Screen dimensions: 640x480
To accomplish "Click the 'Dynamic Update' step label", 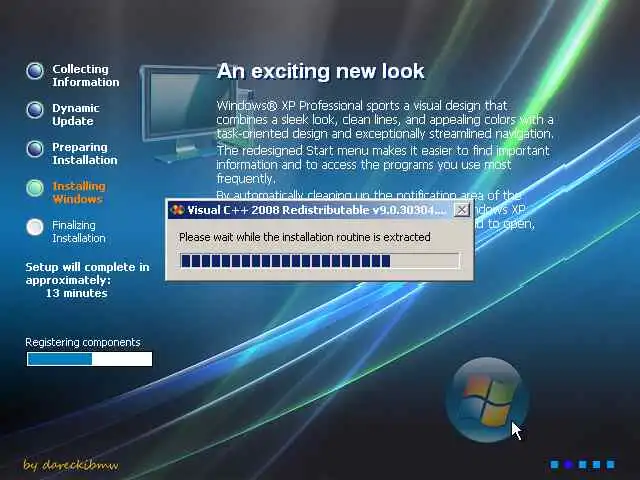I will click(76, 115).
